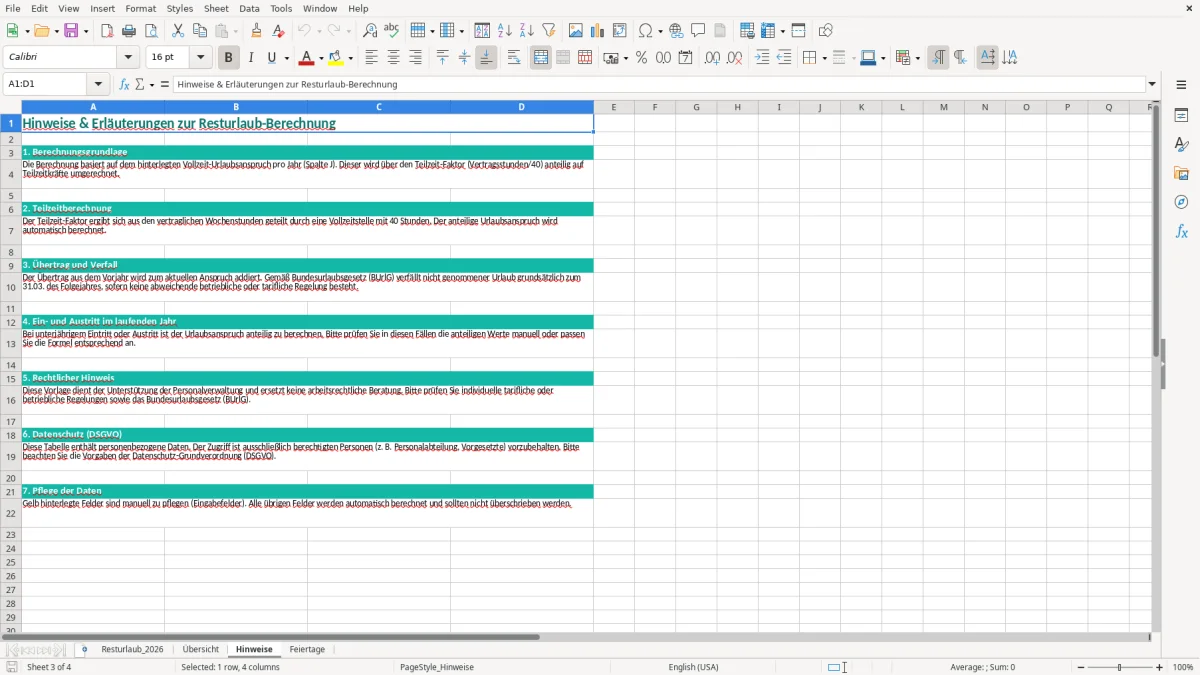This screenshot has width=1200, height=675.
Task: Toggle Underline formatting
Action: pos(271,58)
